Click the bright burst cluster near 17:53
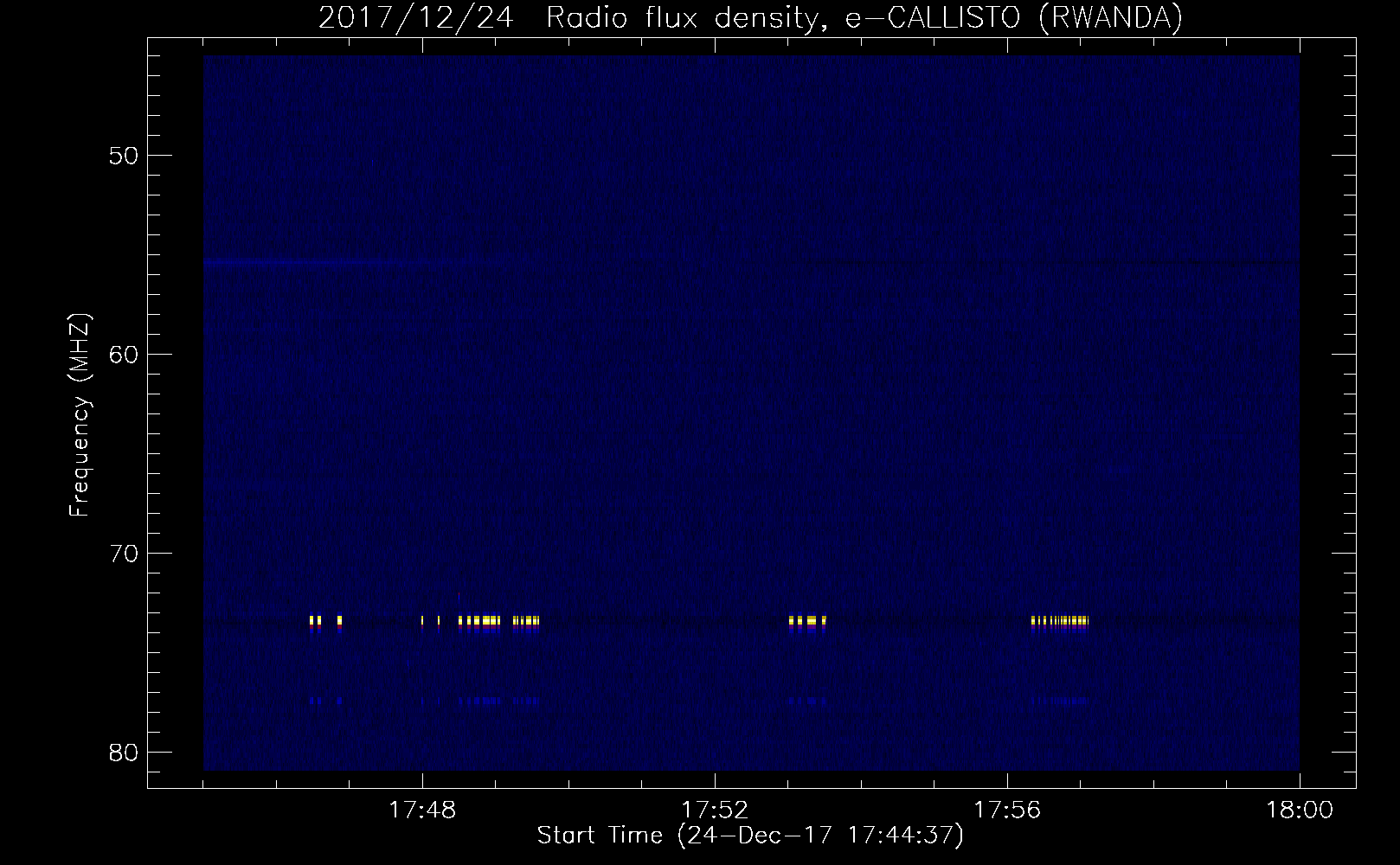 pos(807,621)
